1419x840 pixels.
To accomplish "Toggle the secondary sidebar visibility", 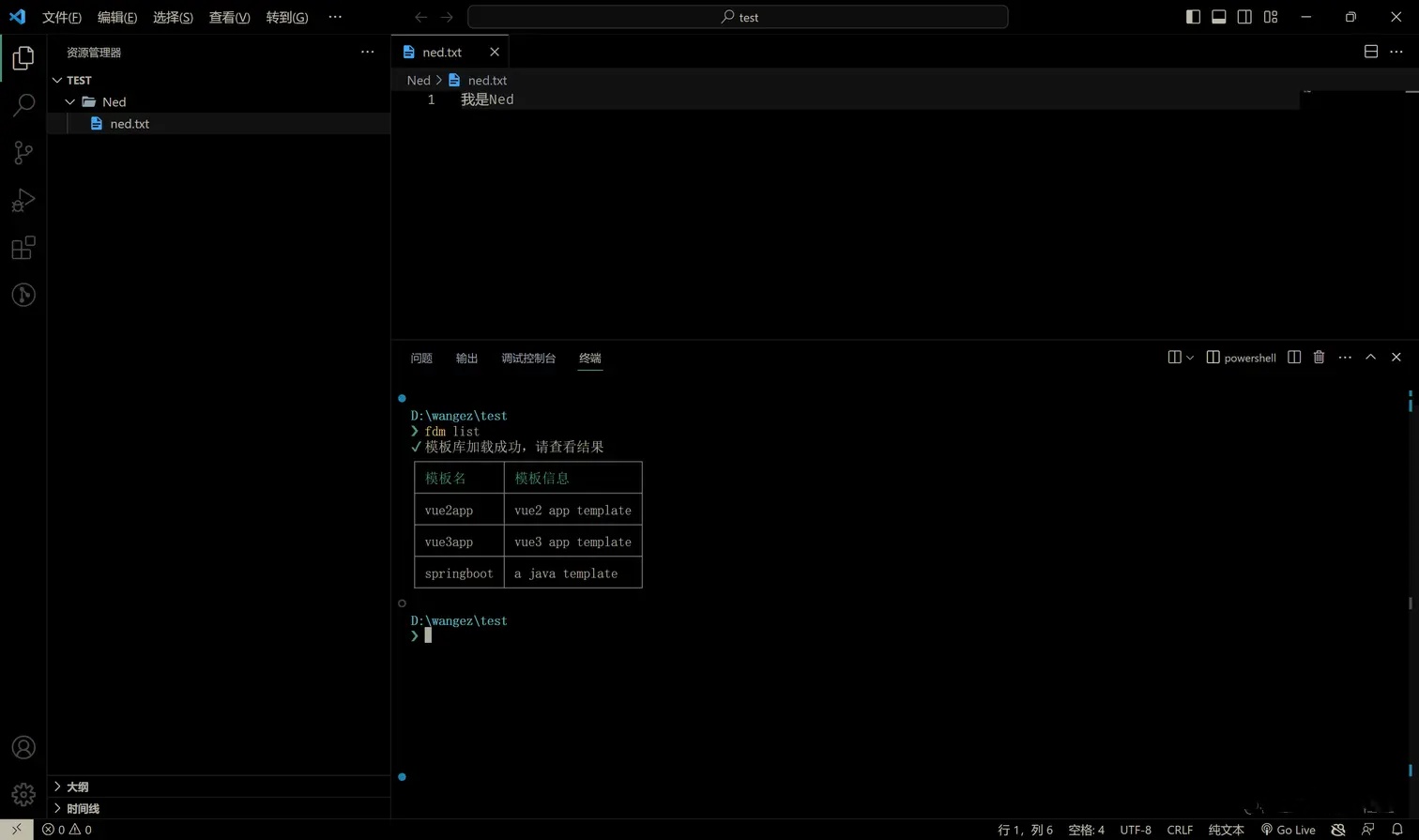I will [1244, 17].
